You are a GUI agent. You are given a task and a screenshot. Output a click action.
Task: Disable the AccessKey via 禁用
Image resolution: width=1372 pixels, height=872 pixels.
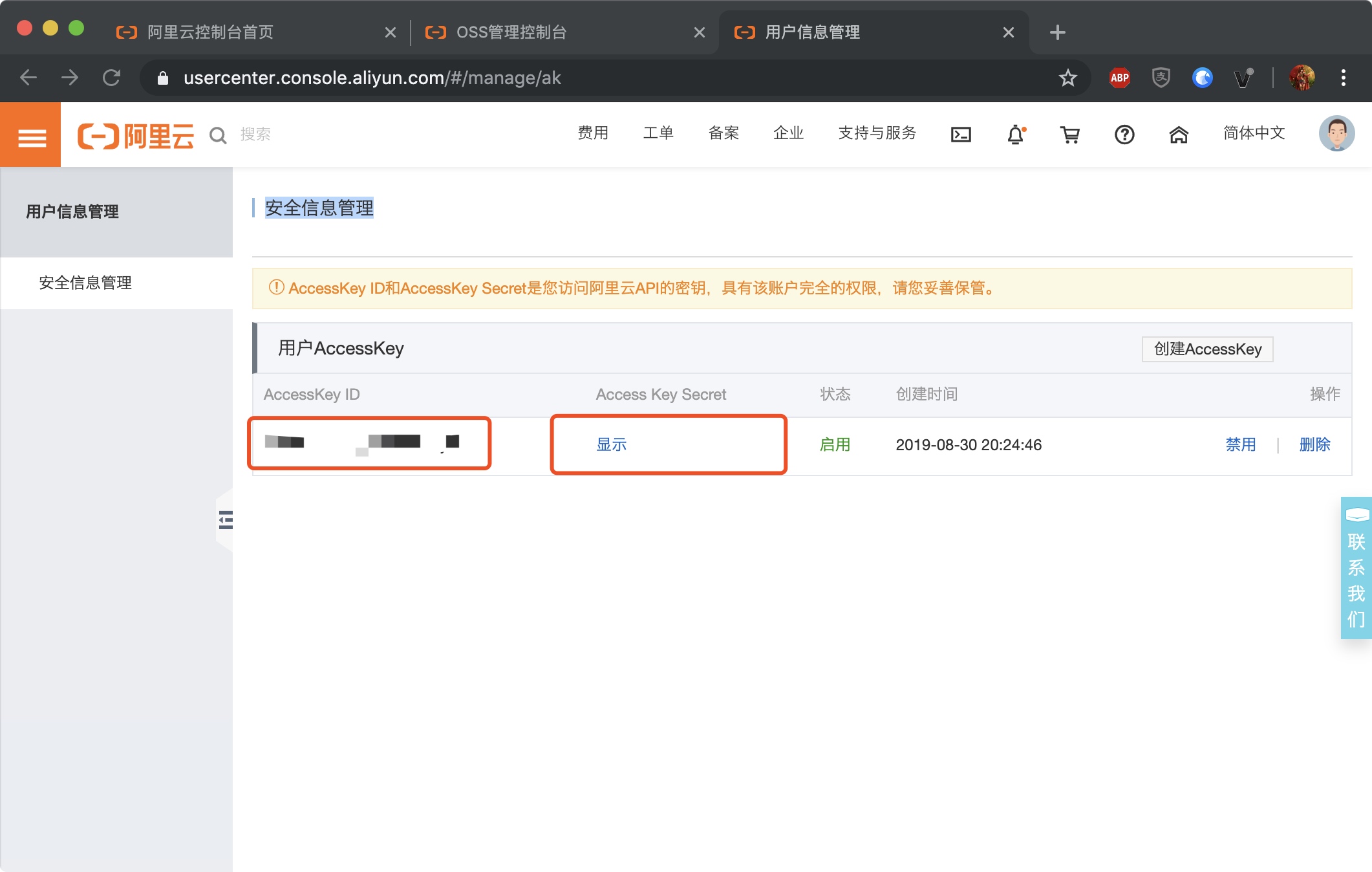[x=1240, y=444]
